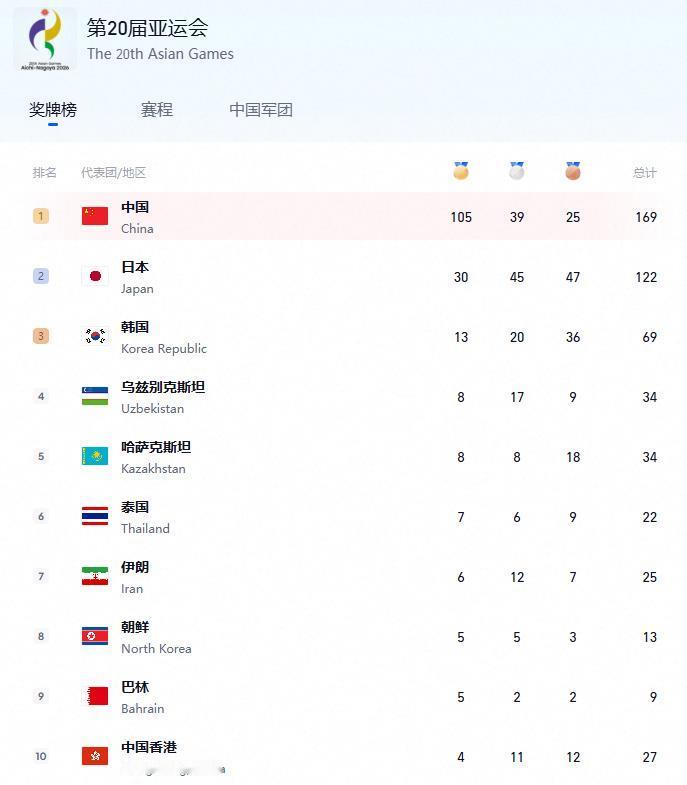This screenshot has width=687, height=785.
Task: Click the Aichi-Nagoya 2026 Asian Games logo
Action: [x=45, y=40]
